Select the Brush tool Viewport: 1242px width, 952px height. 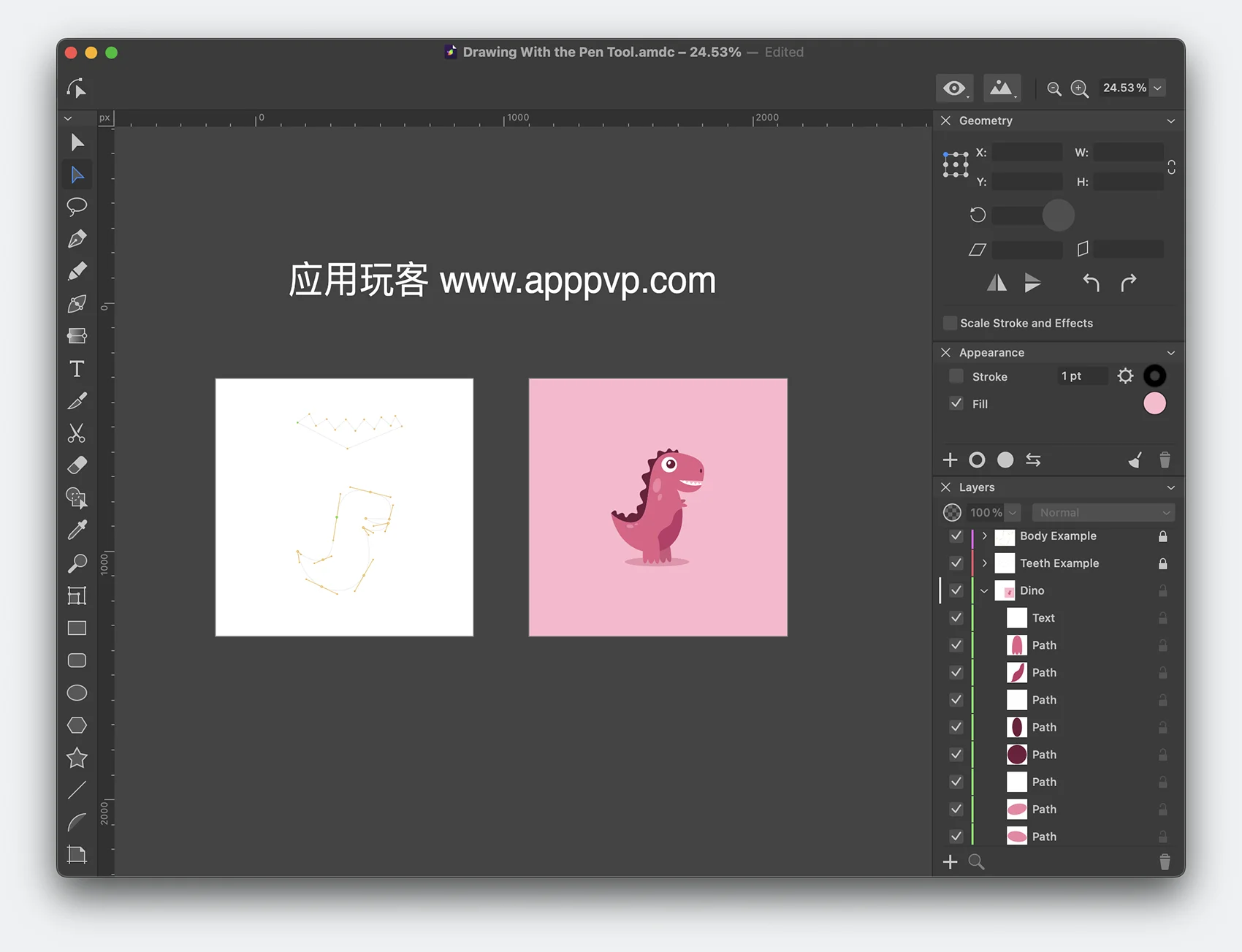click(x=77, y=400)
